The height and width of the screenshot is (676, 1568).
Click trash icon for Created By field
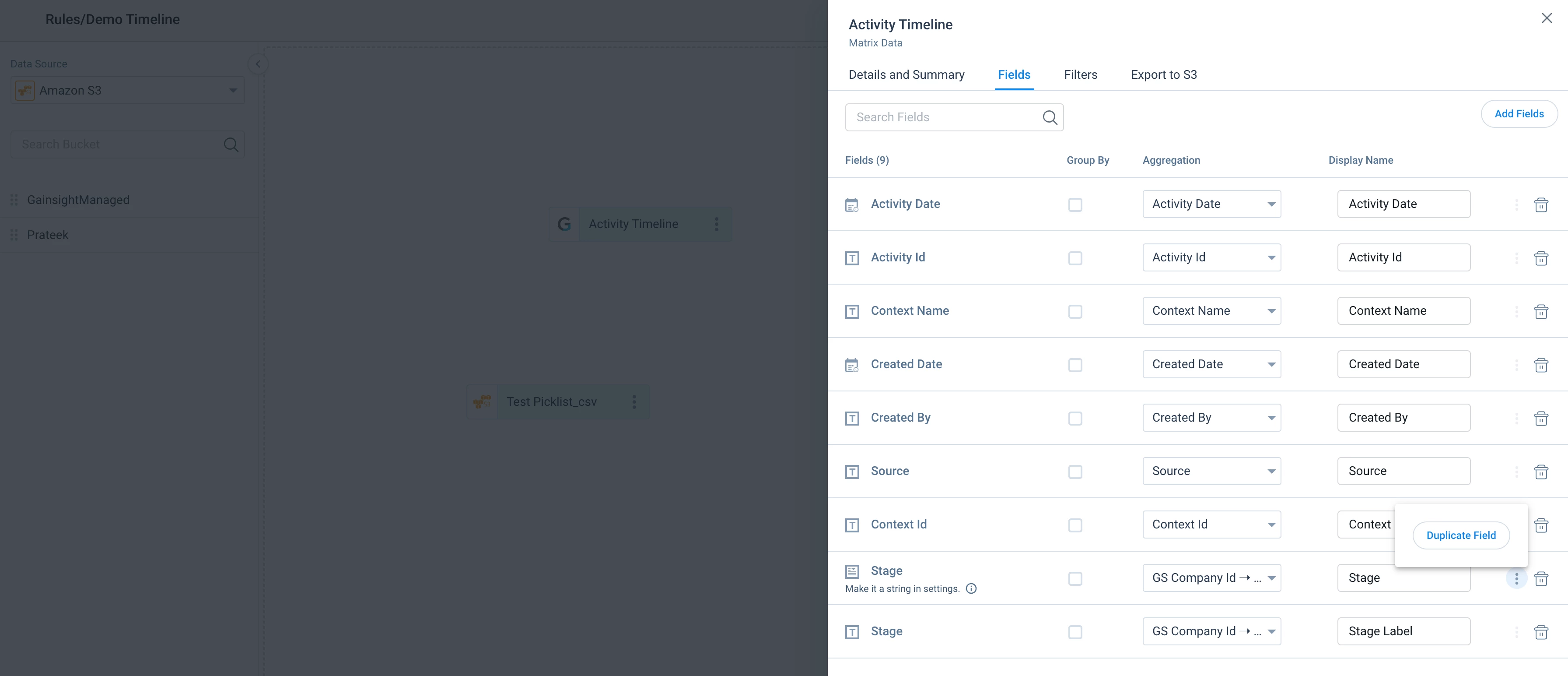pyautogui.click(x=1540, y=419)
